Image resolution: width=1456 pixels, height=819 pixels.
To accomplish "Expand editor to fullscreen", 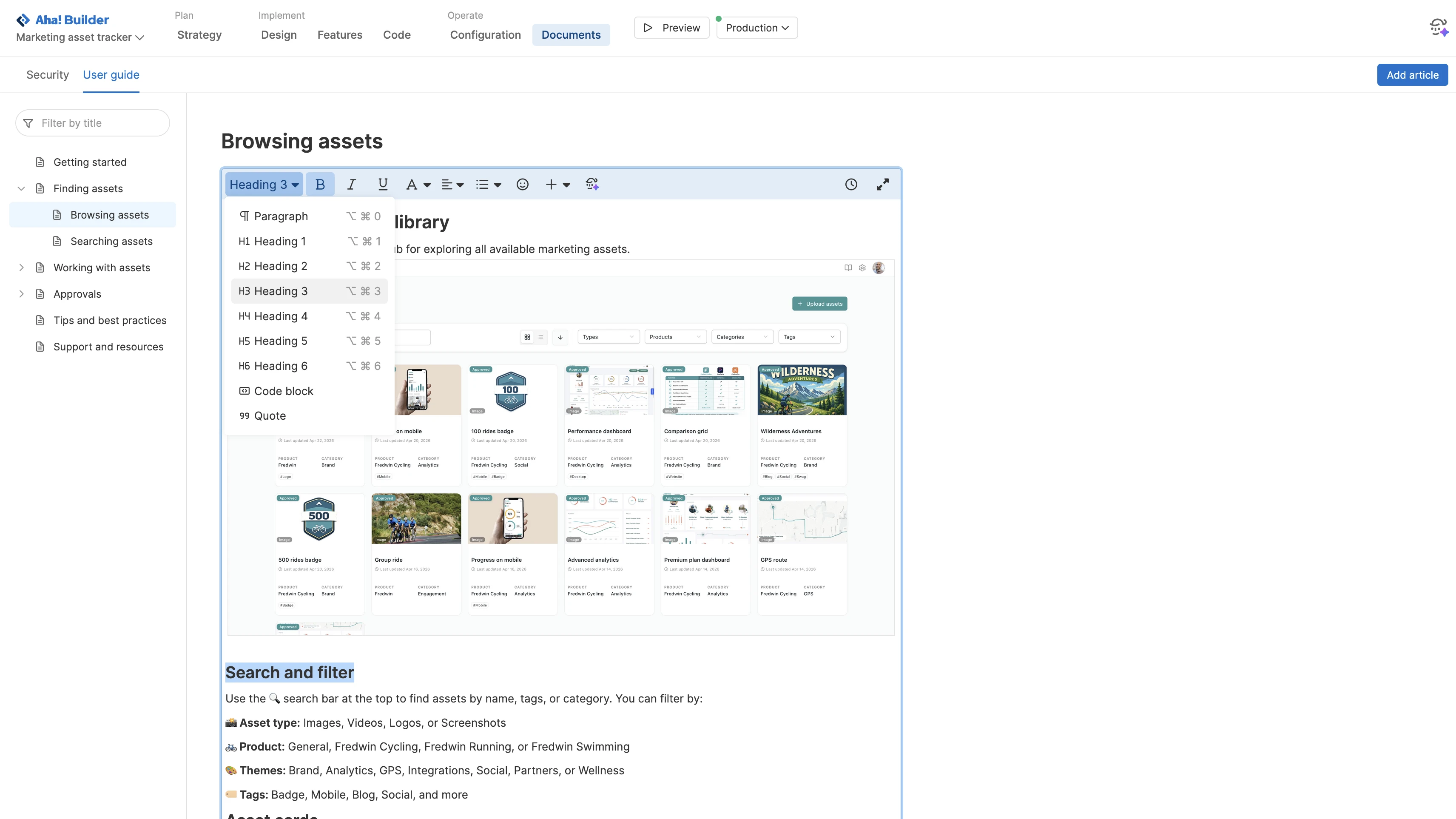I will point(882,184).
